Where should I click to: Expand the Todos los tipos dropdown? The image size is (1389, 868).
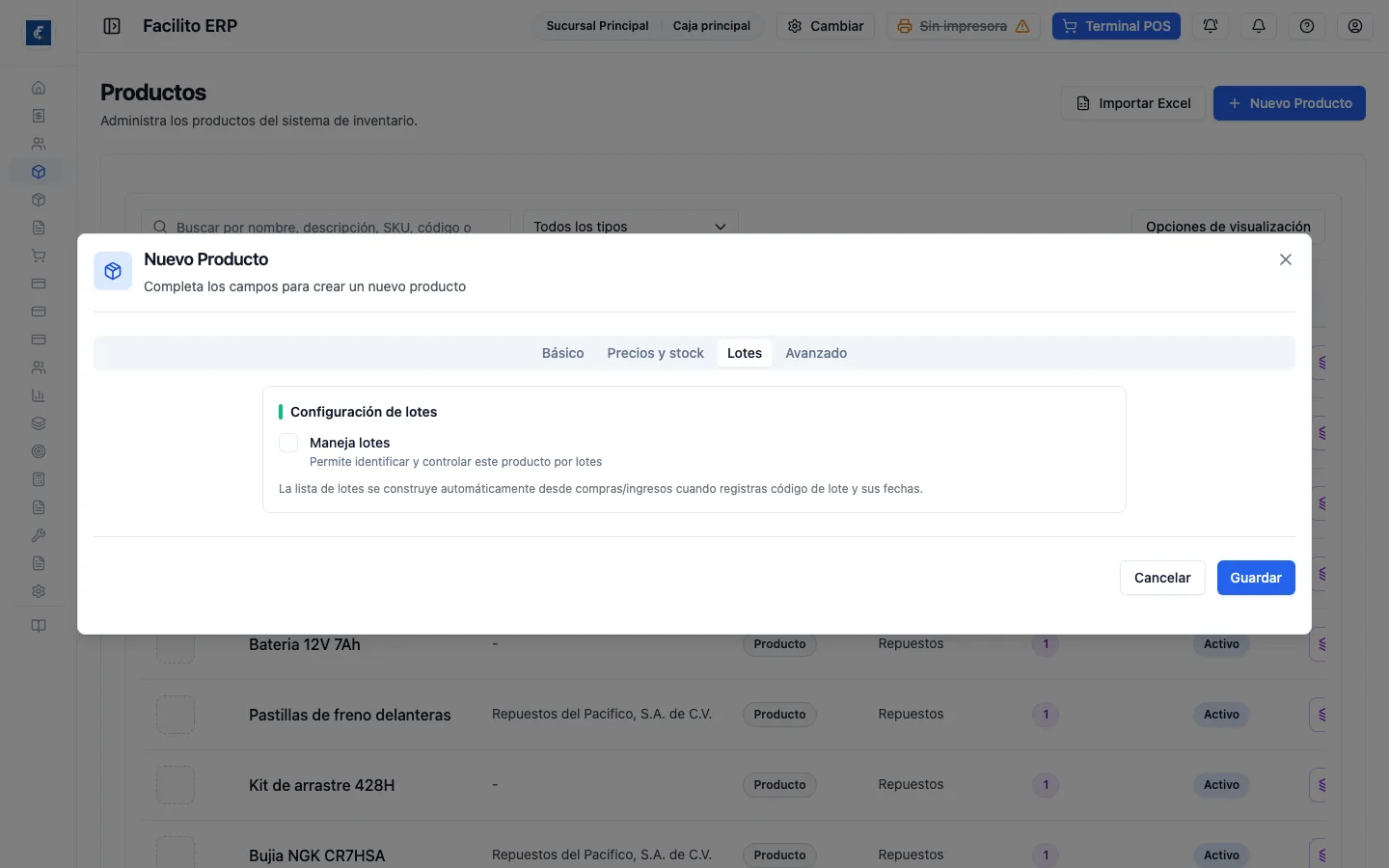pyautogui.click(x=631, y=226)
